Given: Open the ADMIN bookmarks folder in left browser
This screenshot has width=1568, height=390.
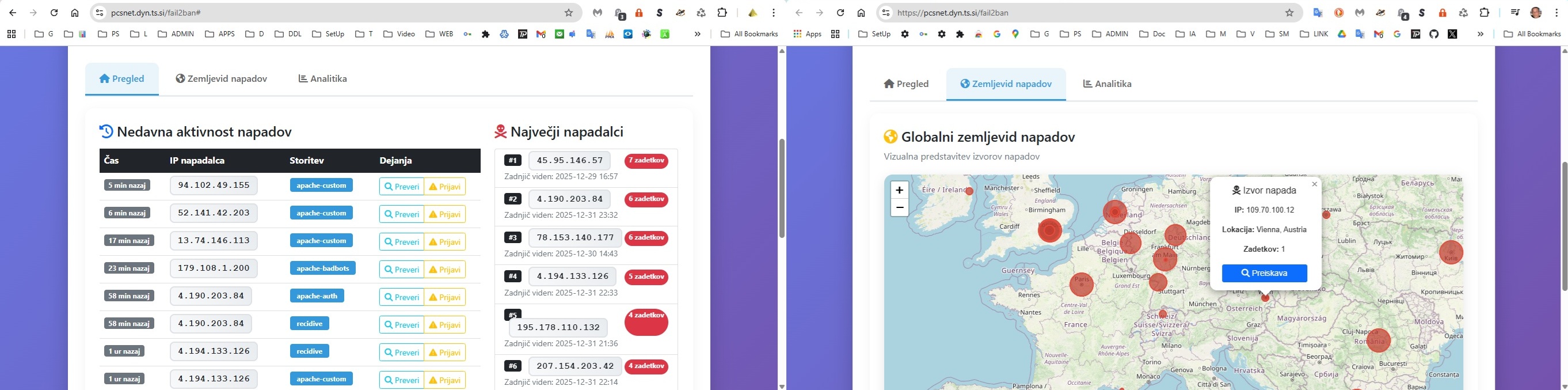Looking at the screenshot, I should pyautogui.click(x=176, y=34).
